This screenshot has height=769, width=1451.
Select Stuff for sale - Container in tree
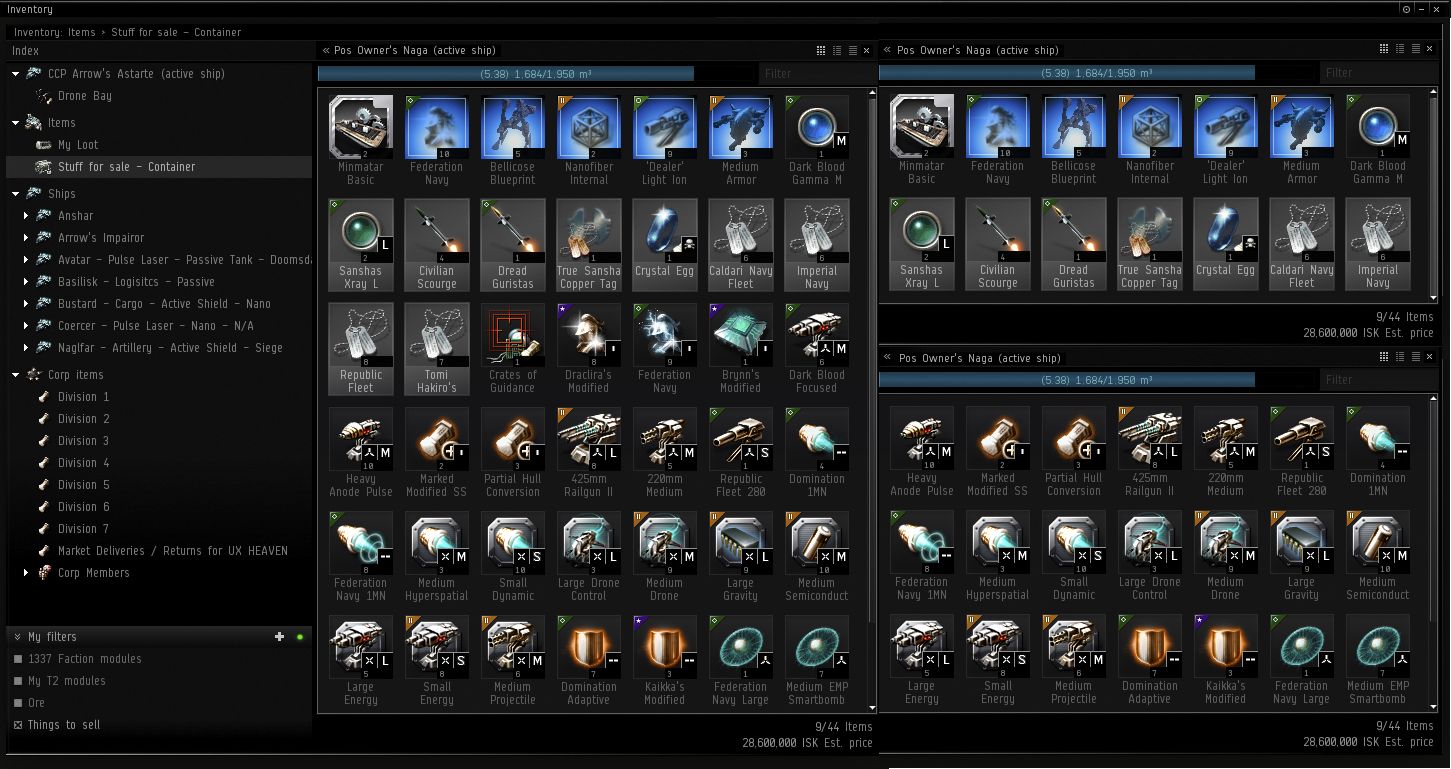(158, 167)
